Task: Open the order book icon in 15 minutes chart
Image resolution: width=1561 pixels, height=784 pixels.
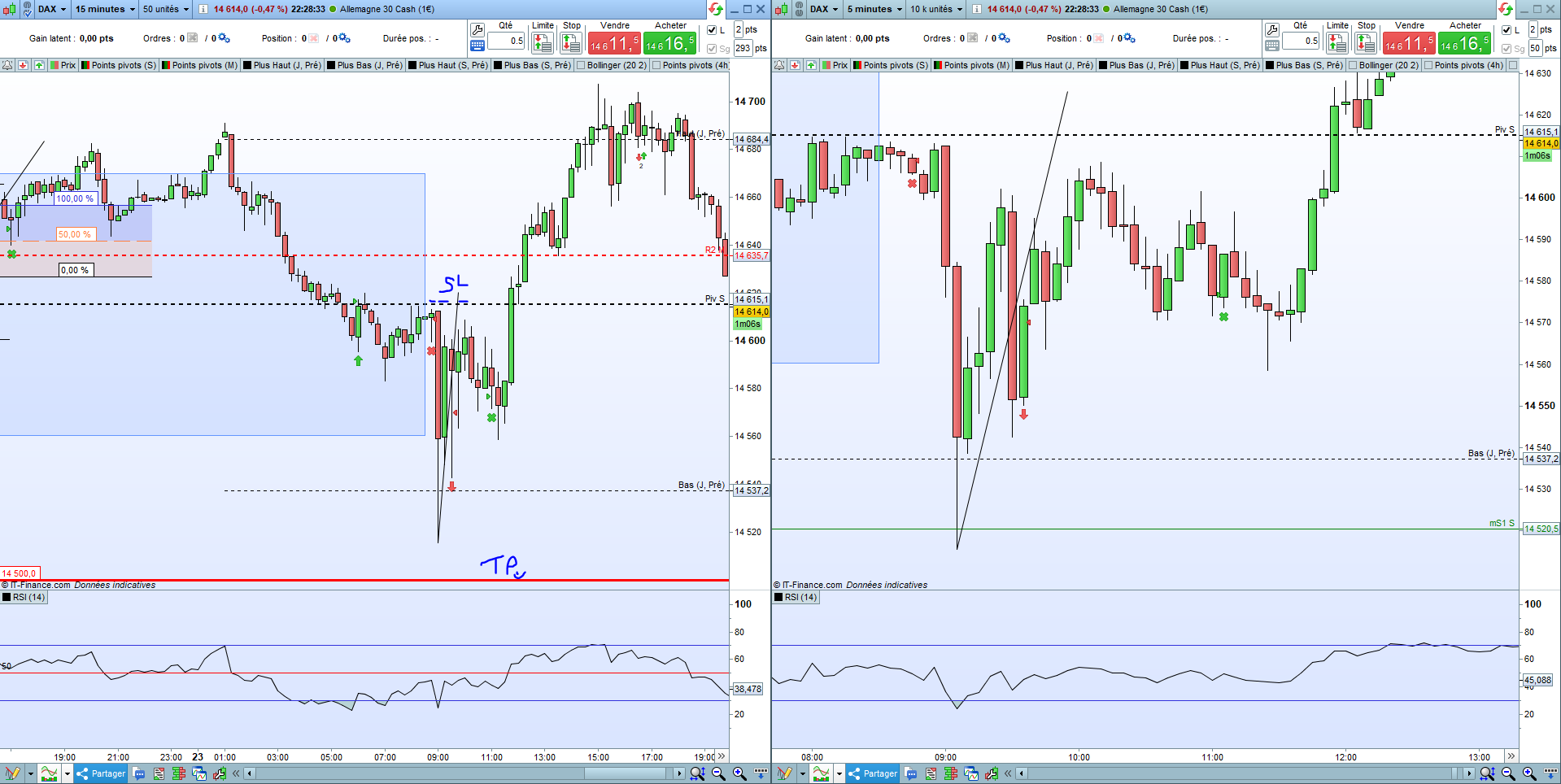Action: pyautogui.click(x=179, y=773)
